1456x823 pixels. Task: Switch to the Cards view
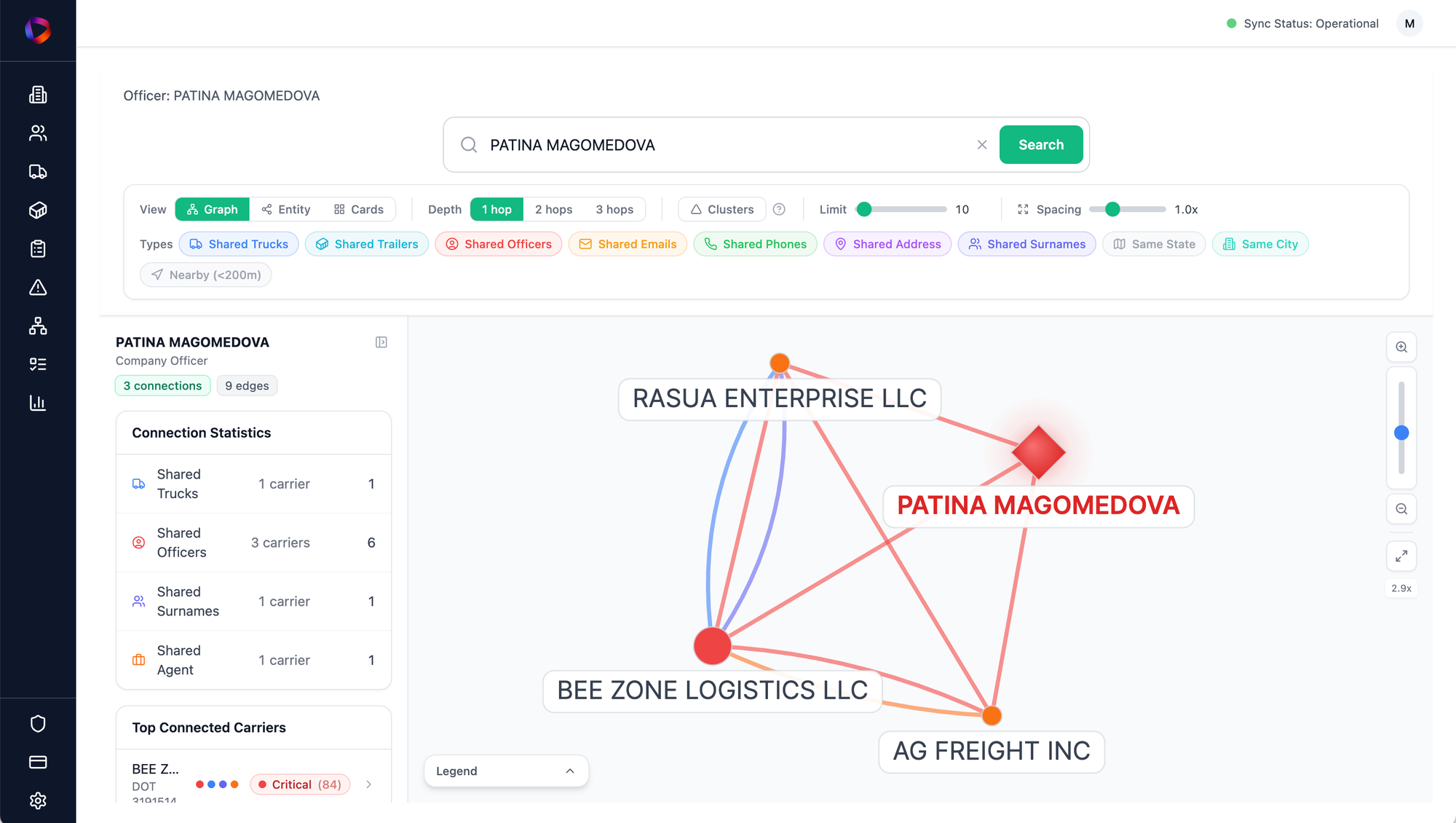359,209
